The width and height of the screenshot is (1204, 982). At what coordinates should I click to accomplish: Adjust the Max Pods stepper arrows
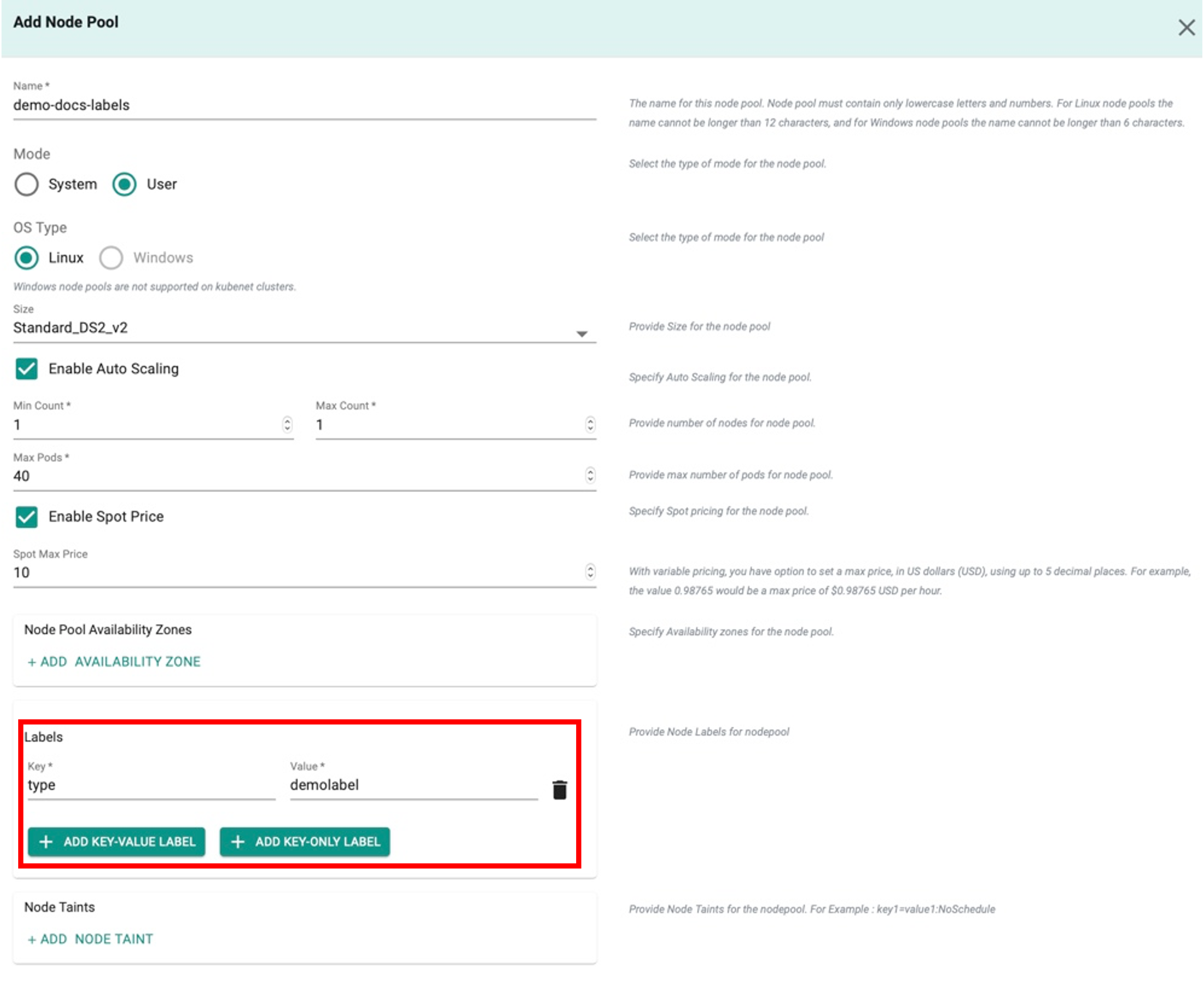(x=590, y=476)
